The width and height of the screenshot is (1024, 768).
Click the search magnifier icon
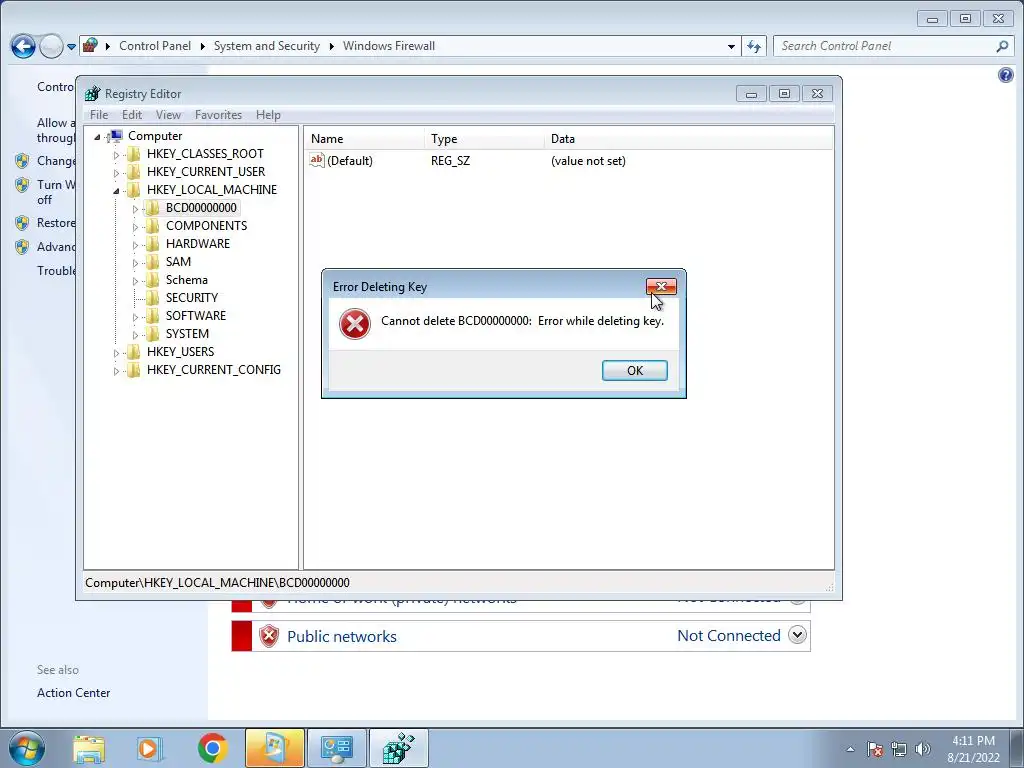(x=1002, y=46)
